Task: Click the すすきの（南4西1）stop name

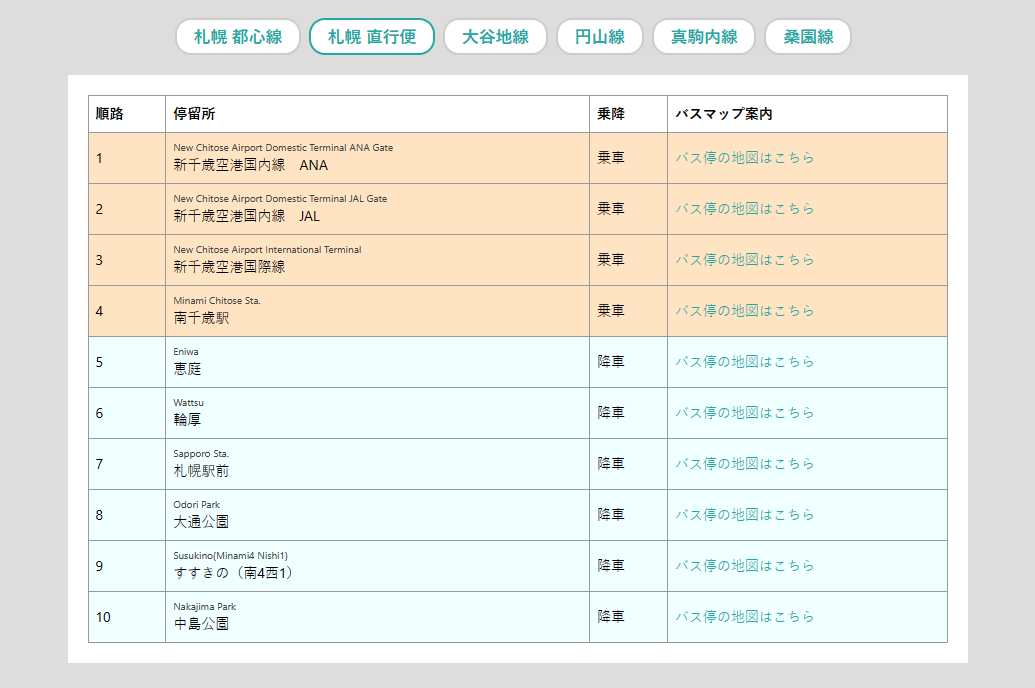Action: click(x=234, y=573)
